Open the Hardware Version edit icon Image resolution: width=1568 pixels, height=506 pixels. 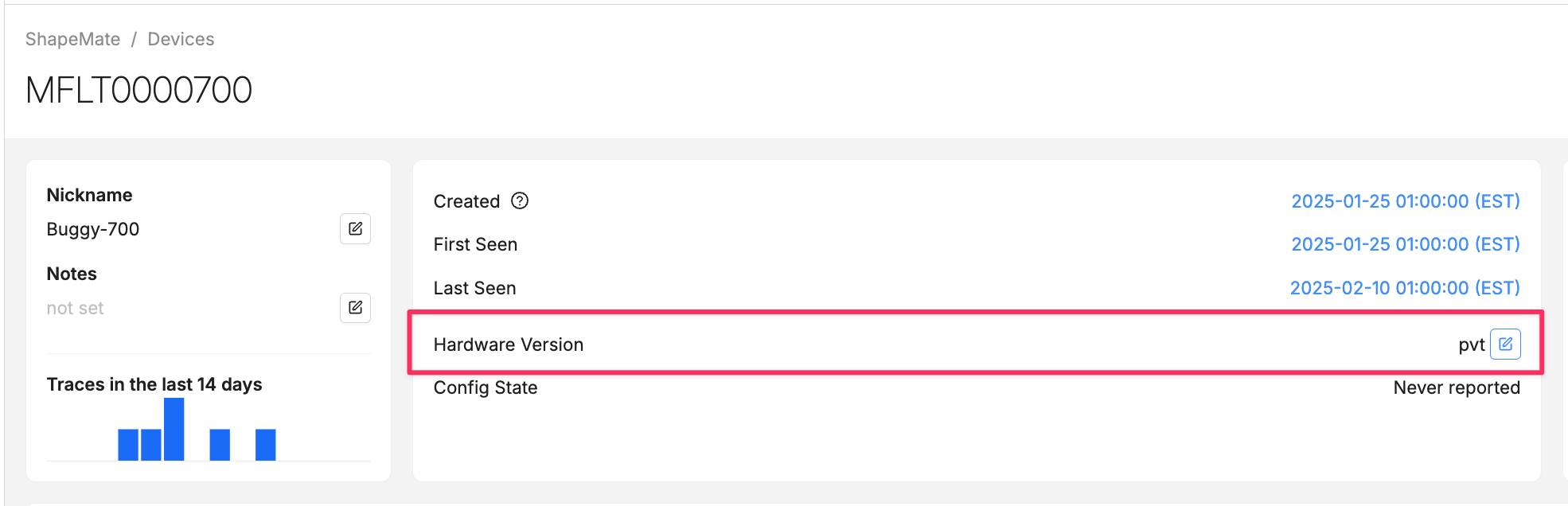(1504, 344)
